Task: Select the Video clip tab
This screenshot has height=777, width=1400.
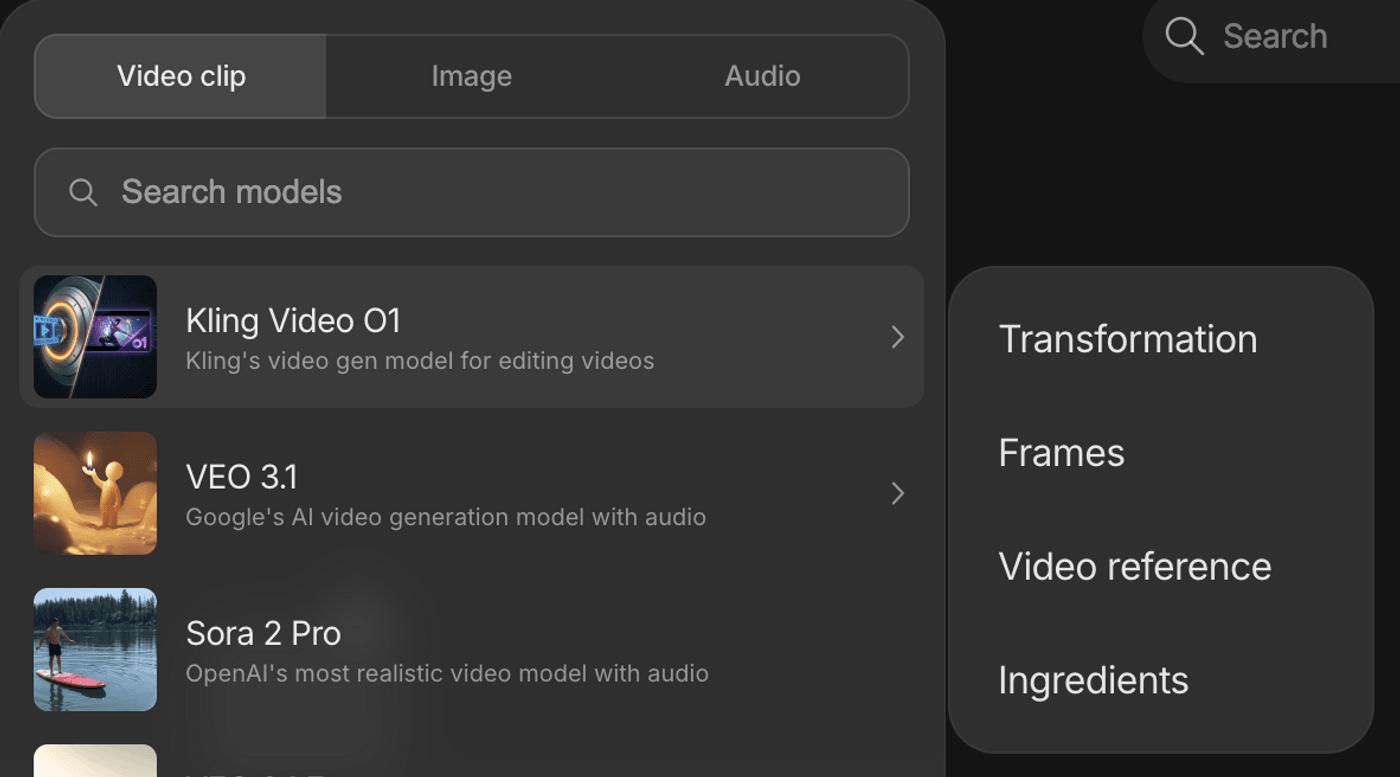Action: pos(181,76)
